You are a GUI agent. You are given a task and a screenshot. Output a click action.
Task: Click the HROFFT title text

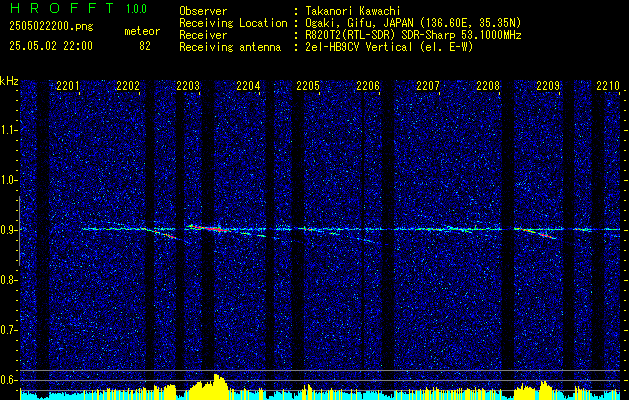point(61,8)
